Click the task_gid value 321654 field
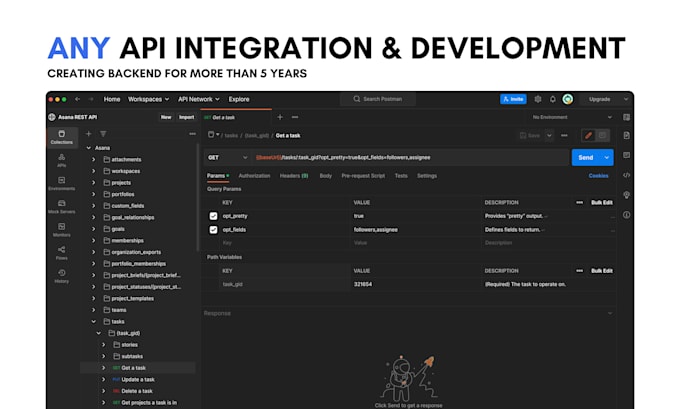The width and height of the screenshot is (680, 409). (x=416, y=285)
